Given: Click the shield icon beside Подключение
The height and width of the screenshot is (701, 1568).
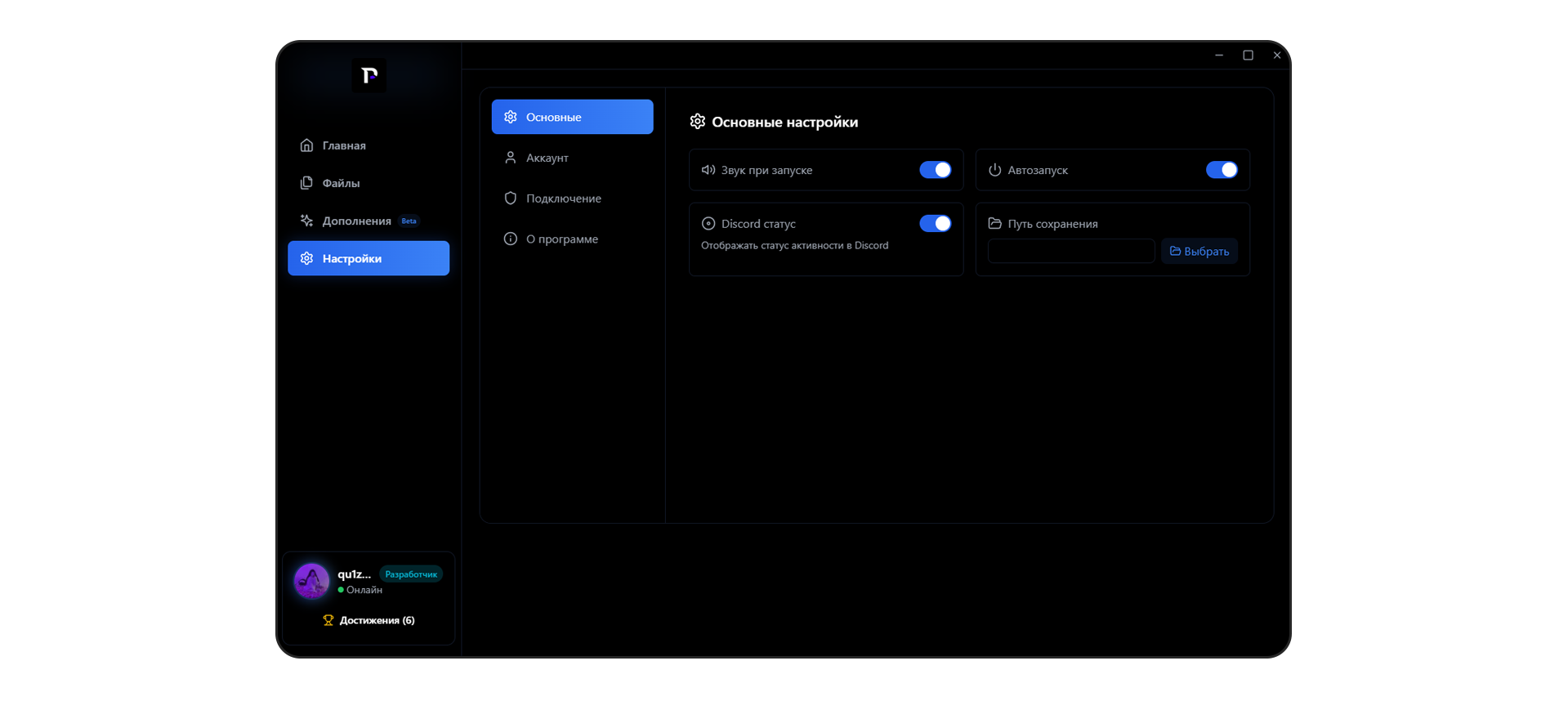Looking at the screenshot, I should pos(511,199).
